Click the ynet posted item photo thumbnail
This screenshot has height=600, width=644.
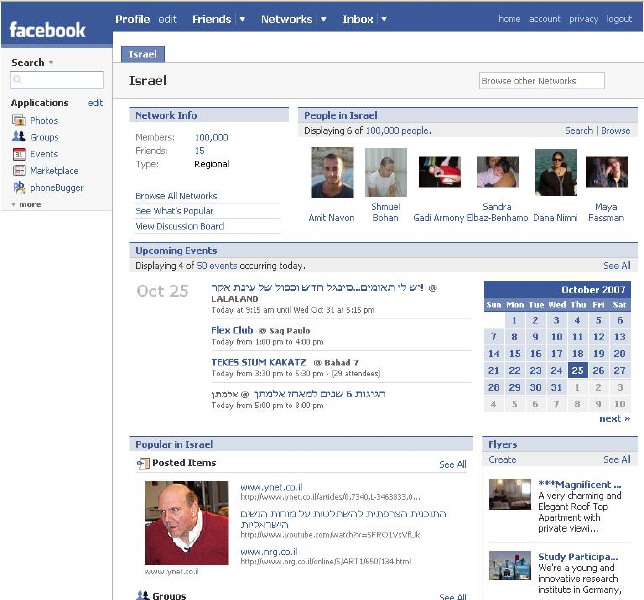(186, 523)
